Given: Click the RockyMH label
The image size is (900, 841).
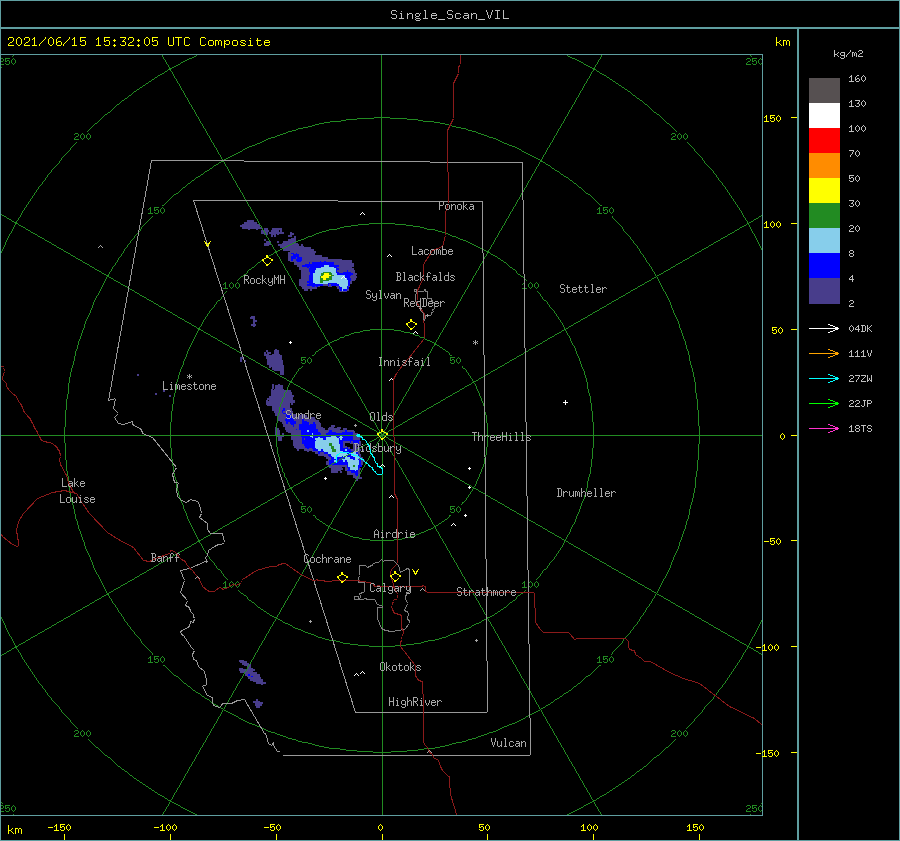Looking at the screenshot, I should (x=264, y=280).
